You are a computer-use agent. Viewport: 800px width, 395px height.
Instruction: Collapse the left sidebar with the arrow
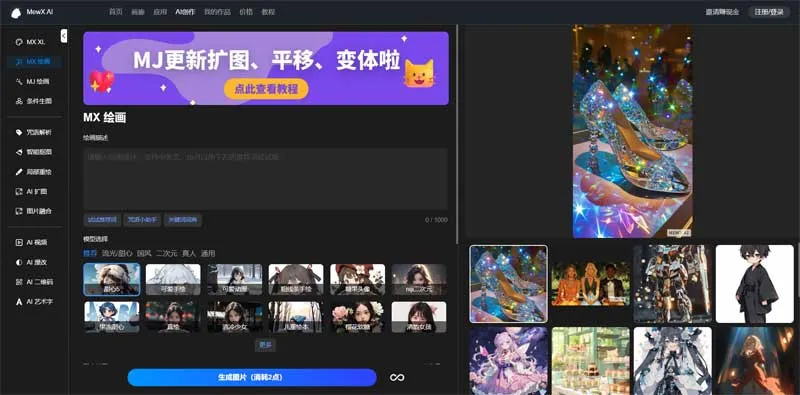coord(64,36)
